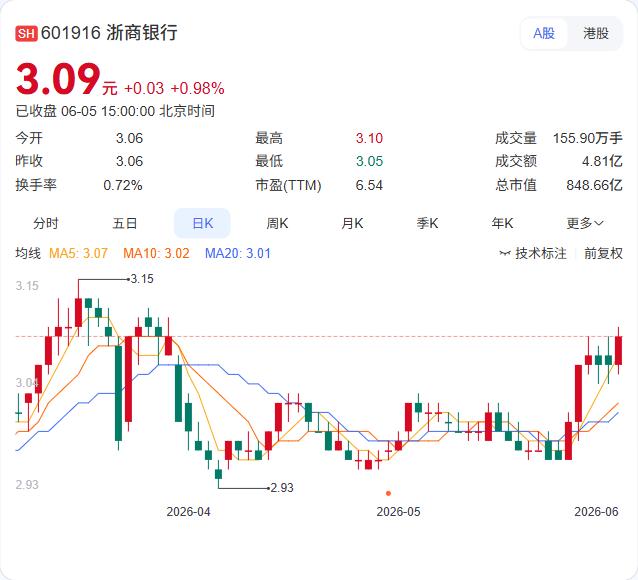Open the 分时 intraday chart tab
The width and height of the screenshot is (638, 580).
[46, 223]
